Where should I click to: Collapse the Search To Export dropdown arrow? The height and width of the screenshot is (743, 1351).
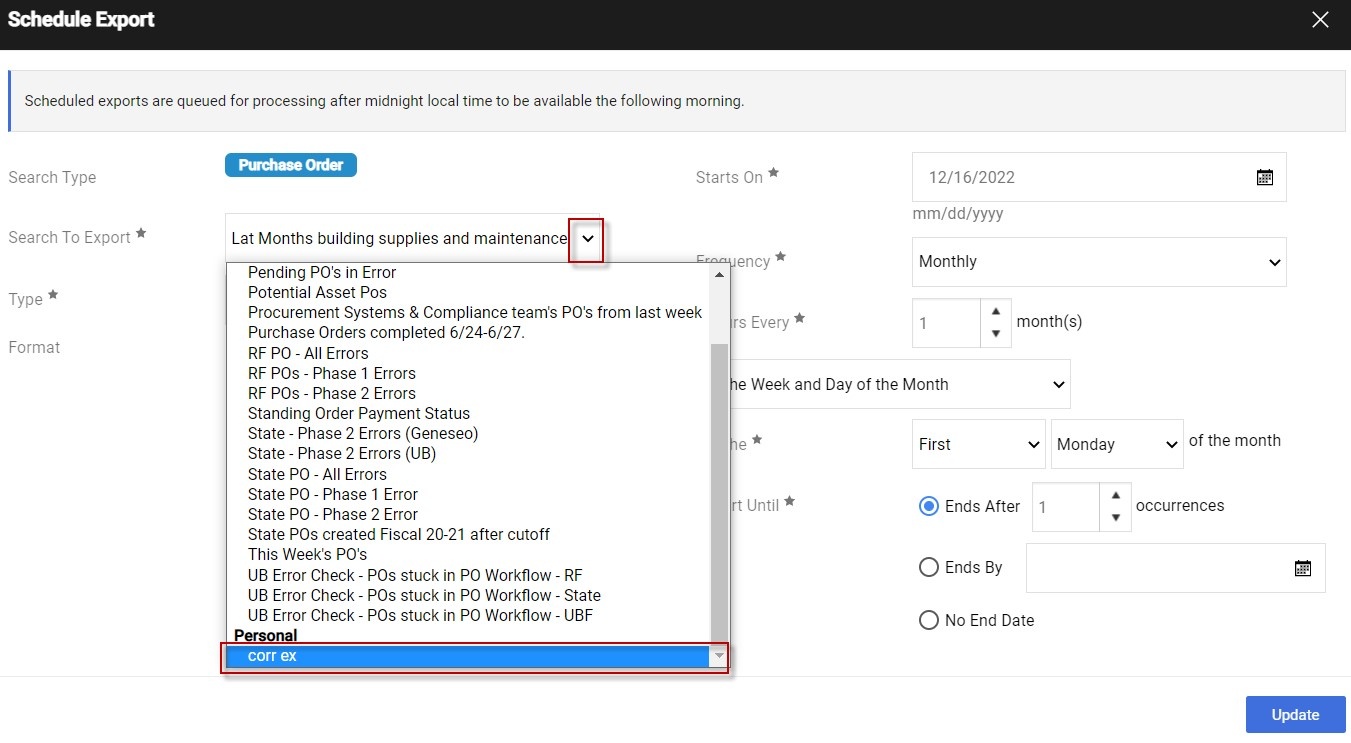[x=587, y=239]
